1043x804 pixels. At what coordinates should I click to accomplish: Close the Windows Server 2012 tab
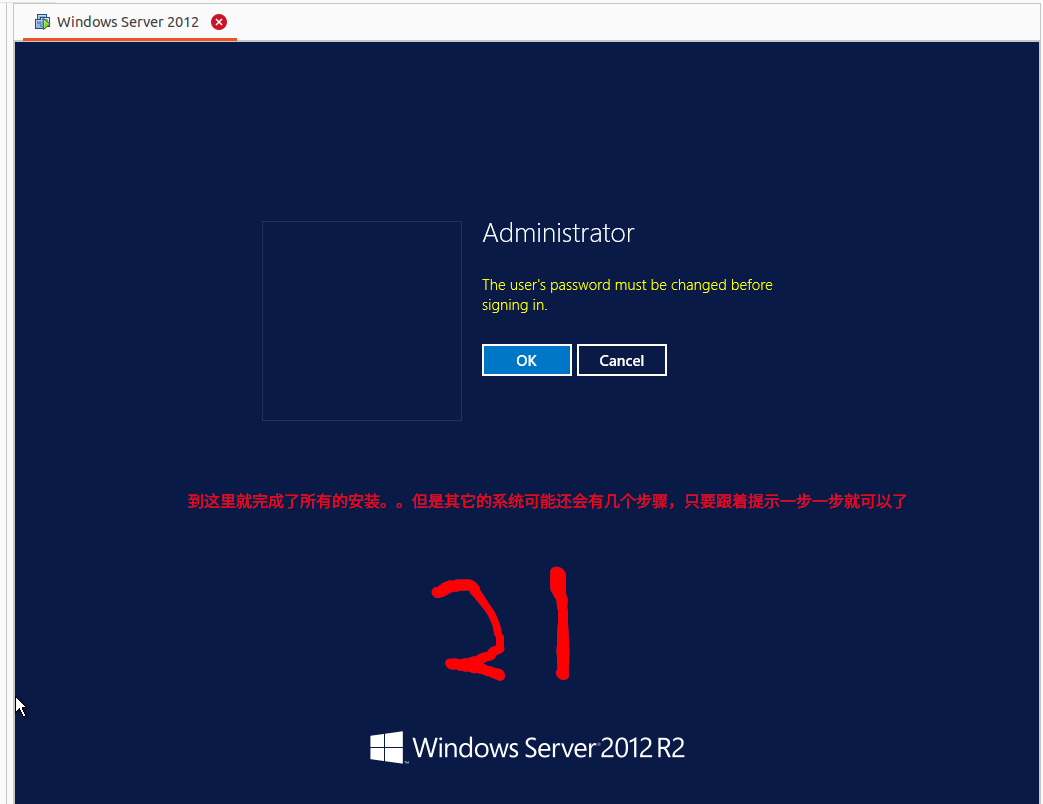tap(219, 22)
